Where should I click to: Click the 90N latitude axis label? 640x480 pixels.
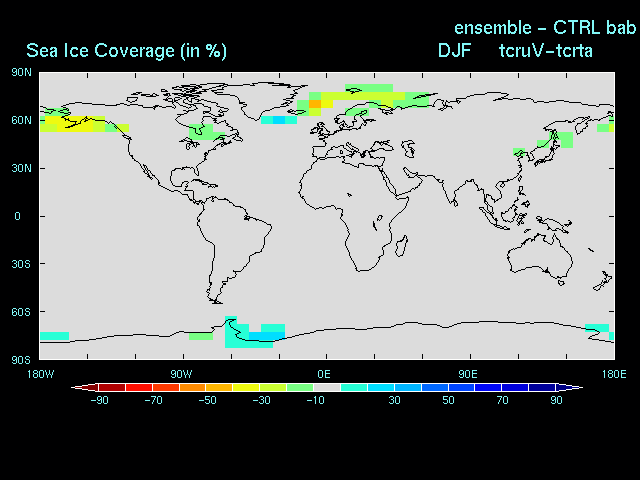coord(21,73)
